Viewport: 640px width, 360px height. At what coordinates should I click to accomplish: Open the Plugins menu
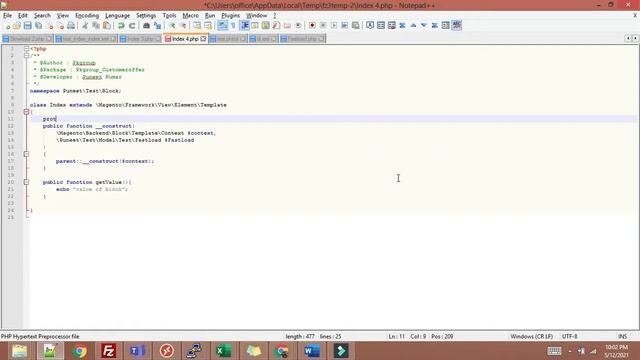(x=230, y=16)
